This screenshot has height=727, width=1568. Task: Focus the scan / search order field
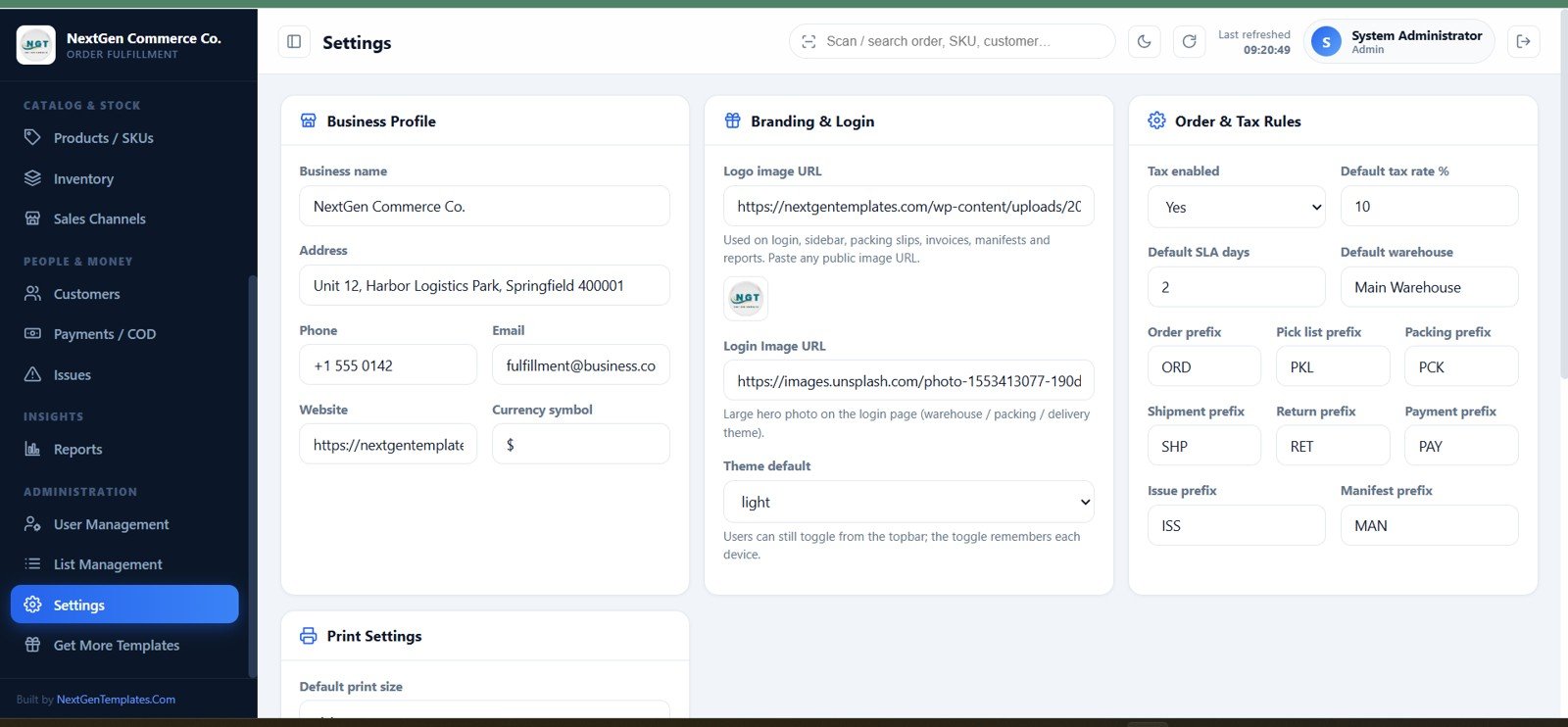point(952,41)
